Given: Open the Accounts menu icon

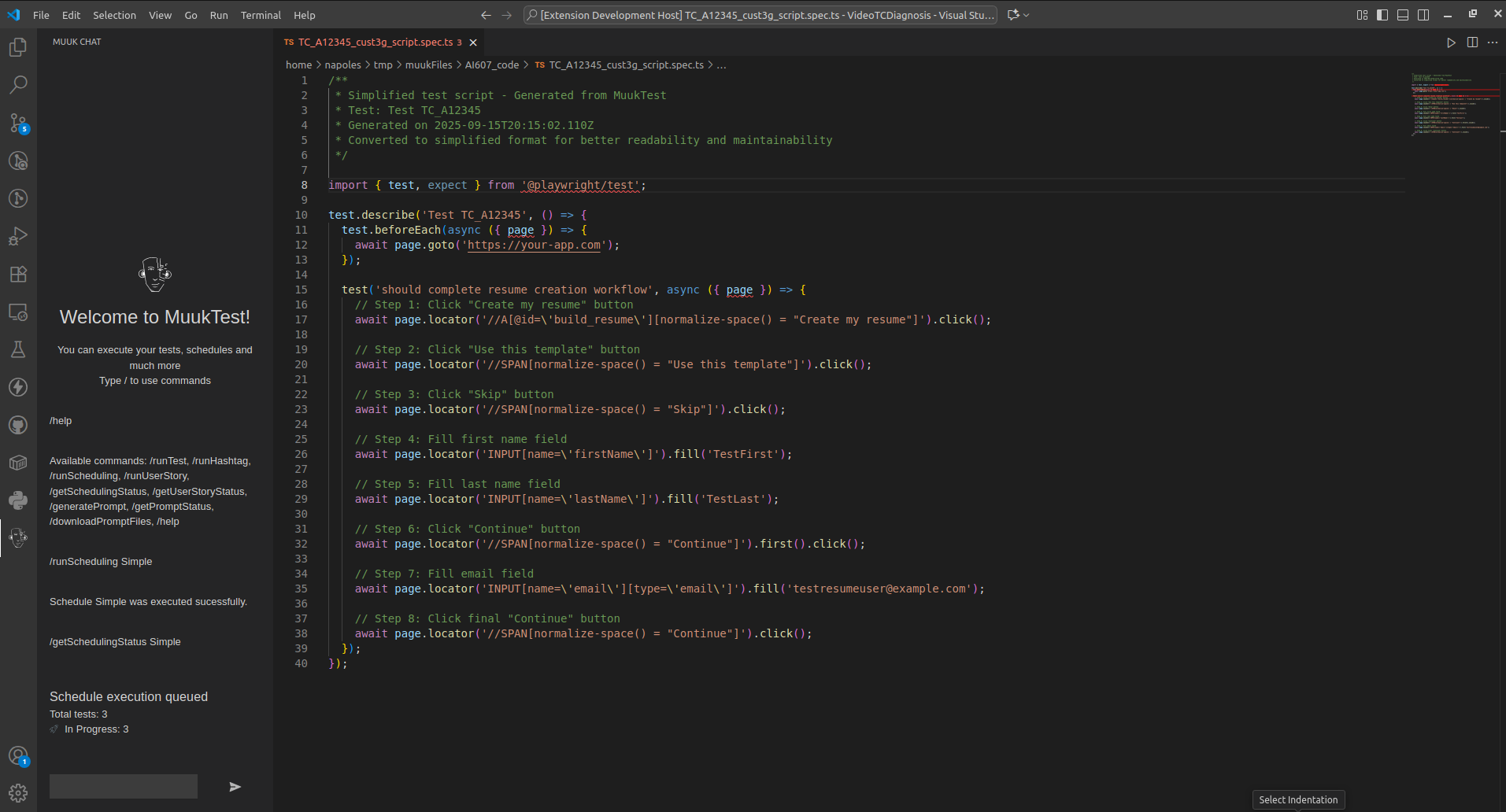Looking at the screenshot, I should (x=18, y=756).
